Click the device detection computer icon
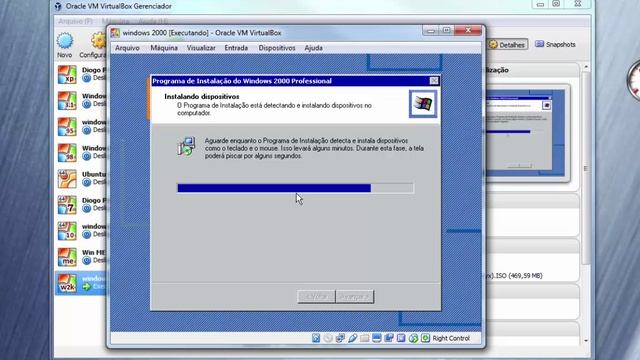The height and width of the screenshot is (360, 640). [x=187, y=146]
